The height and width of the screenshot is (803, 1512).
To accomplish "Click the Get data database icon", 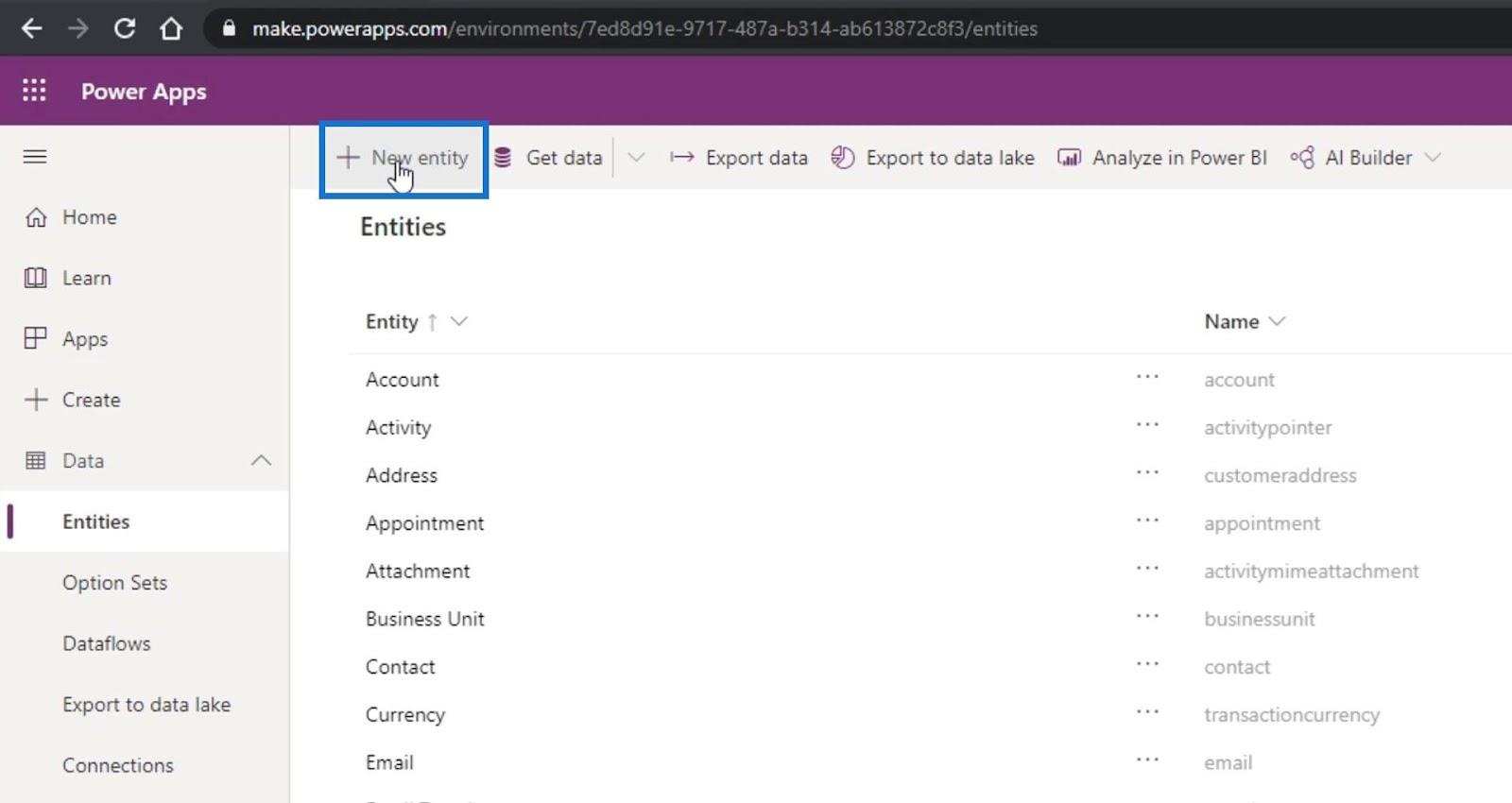I will coord(503,158).
